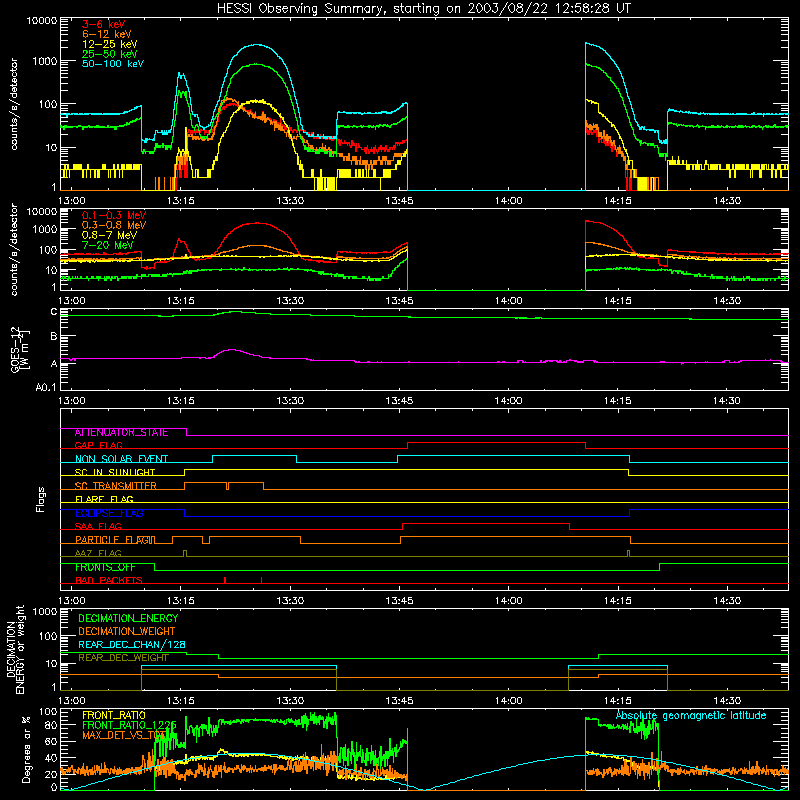Click the orange 'SC_TRANSMITTER' flag label
This screenshot has height=800, width=800.
click(115, 486)
